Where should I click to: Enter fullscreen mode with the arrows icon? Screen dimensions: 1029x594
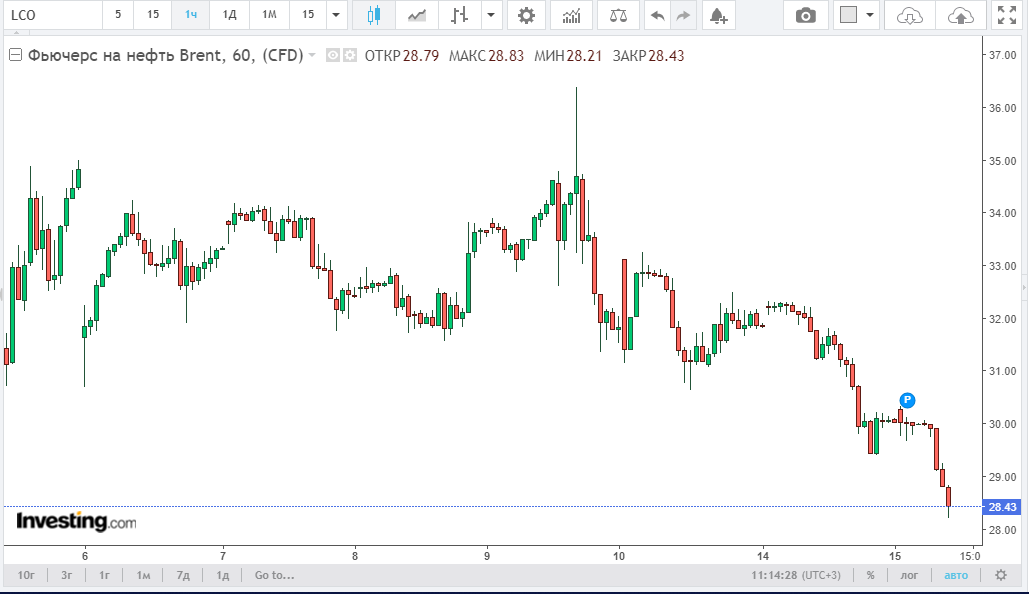tap(1007, 15)
